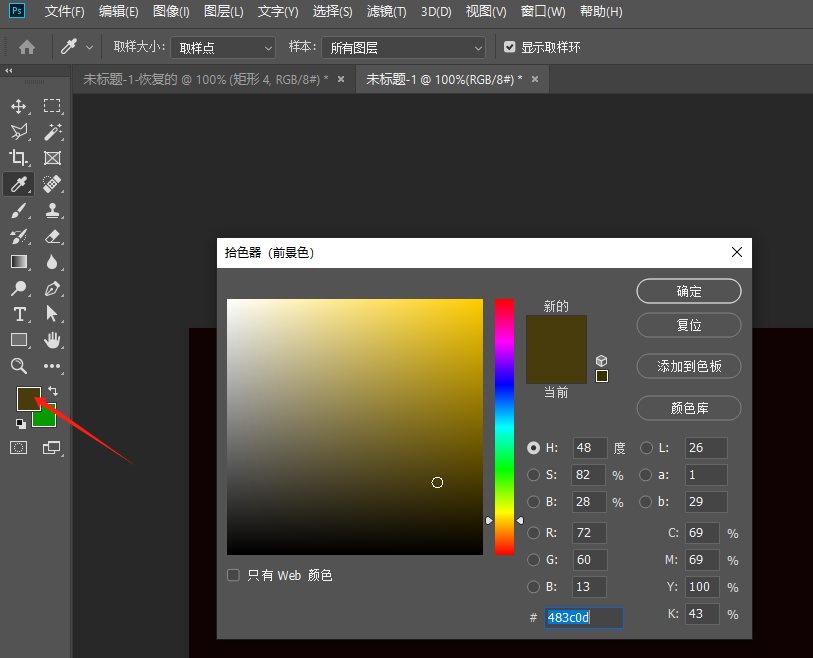Enable the Only Web Colors checkbox
The height and width of the screenshot is (658, 813).
click(x=233, y=575)
